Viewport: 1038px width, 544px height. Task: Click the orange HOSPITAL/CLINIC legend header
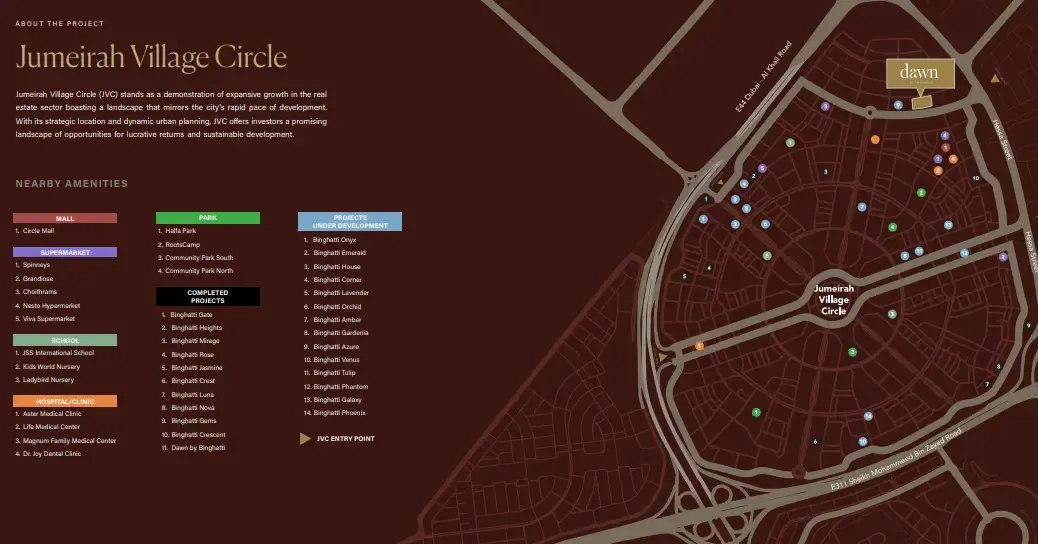pos(65,401)
